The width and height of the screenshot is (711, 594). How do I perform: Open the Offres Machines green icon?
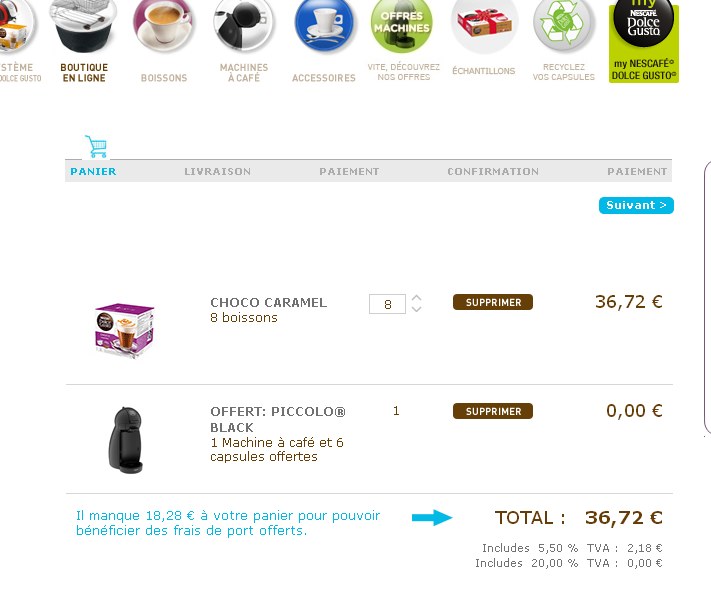402,26
